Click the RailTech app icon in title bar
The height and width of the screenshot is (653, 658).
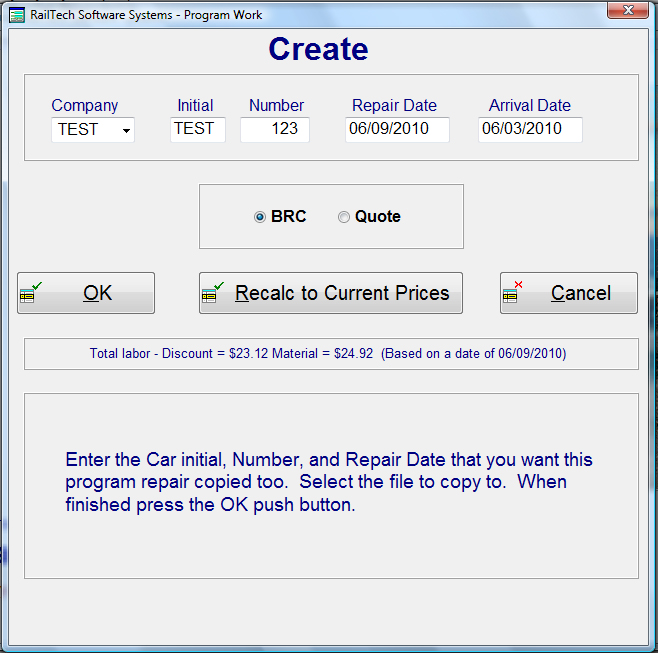click(17, 14)
